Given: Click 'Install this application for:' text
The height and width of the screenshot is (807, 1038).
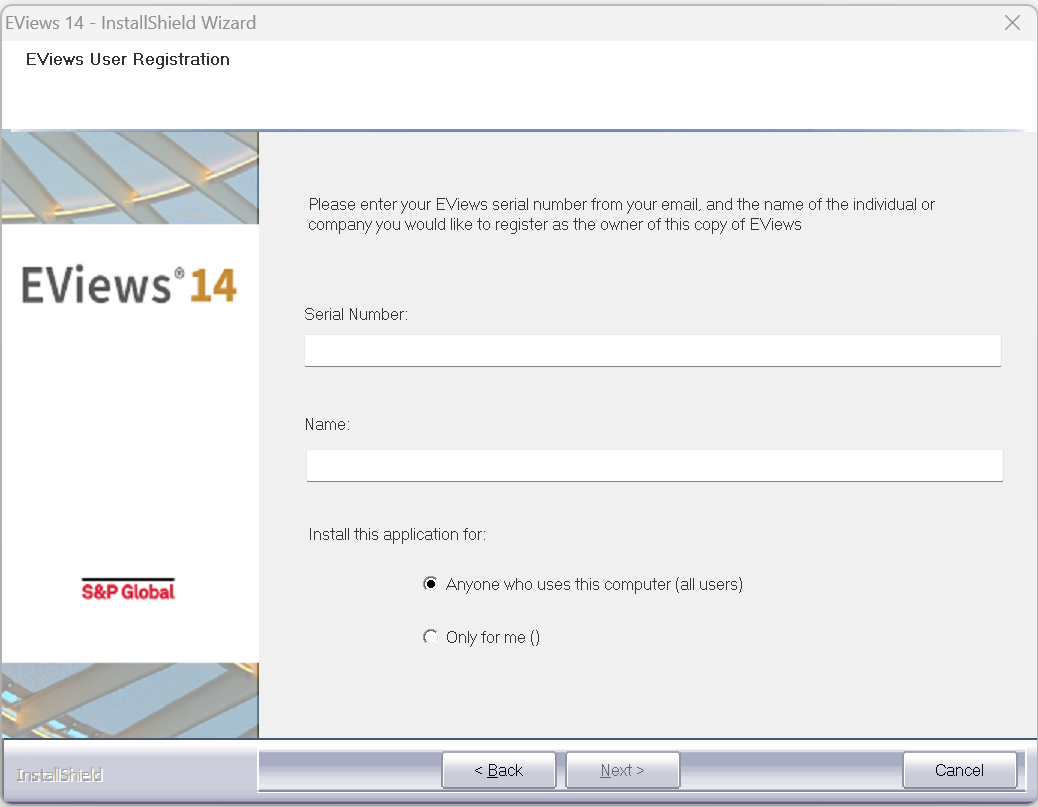Looking at the screenshot, I should pyautogui.click(x=397, y=534).
